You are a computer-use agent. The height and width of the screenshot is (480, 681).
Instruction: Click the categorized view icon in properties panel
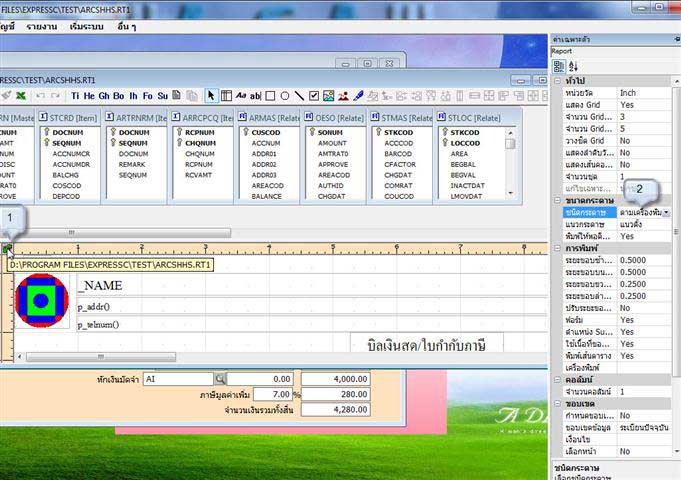point(559,66)
